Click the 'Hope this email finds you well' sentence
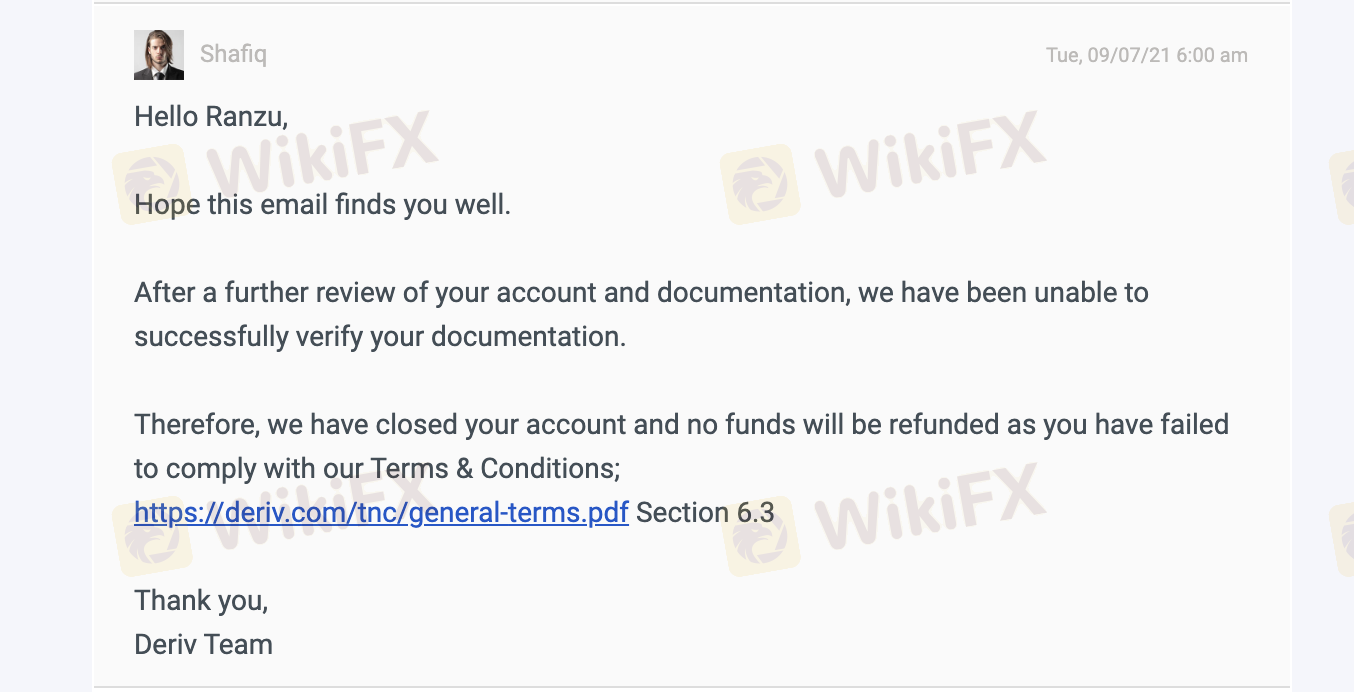This screenshot has width=1354, height=692. pos(322,205)
